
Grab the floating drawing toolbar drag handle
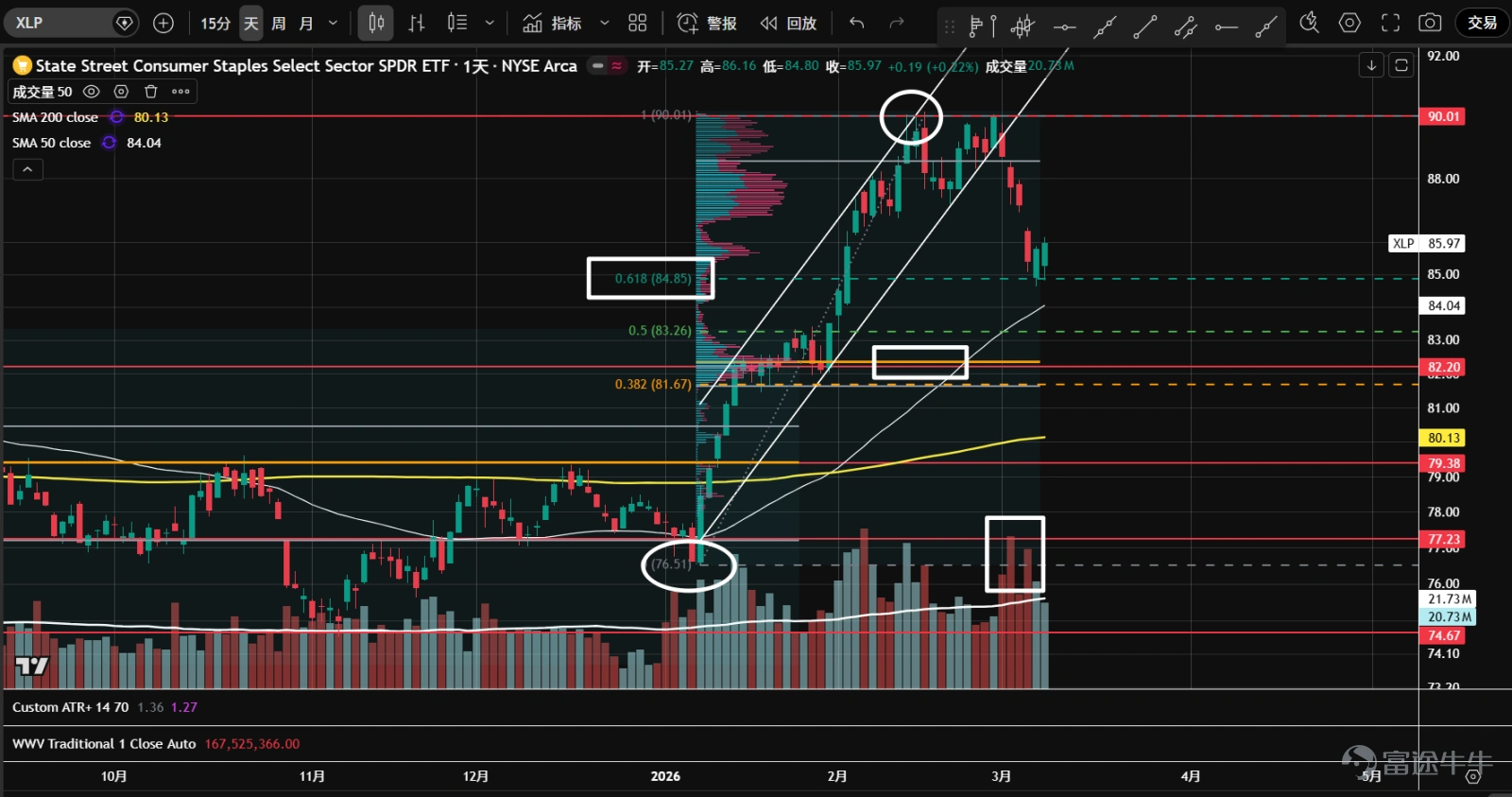(950, 26)
